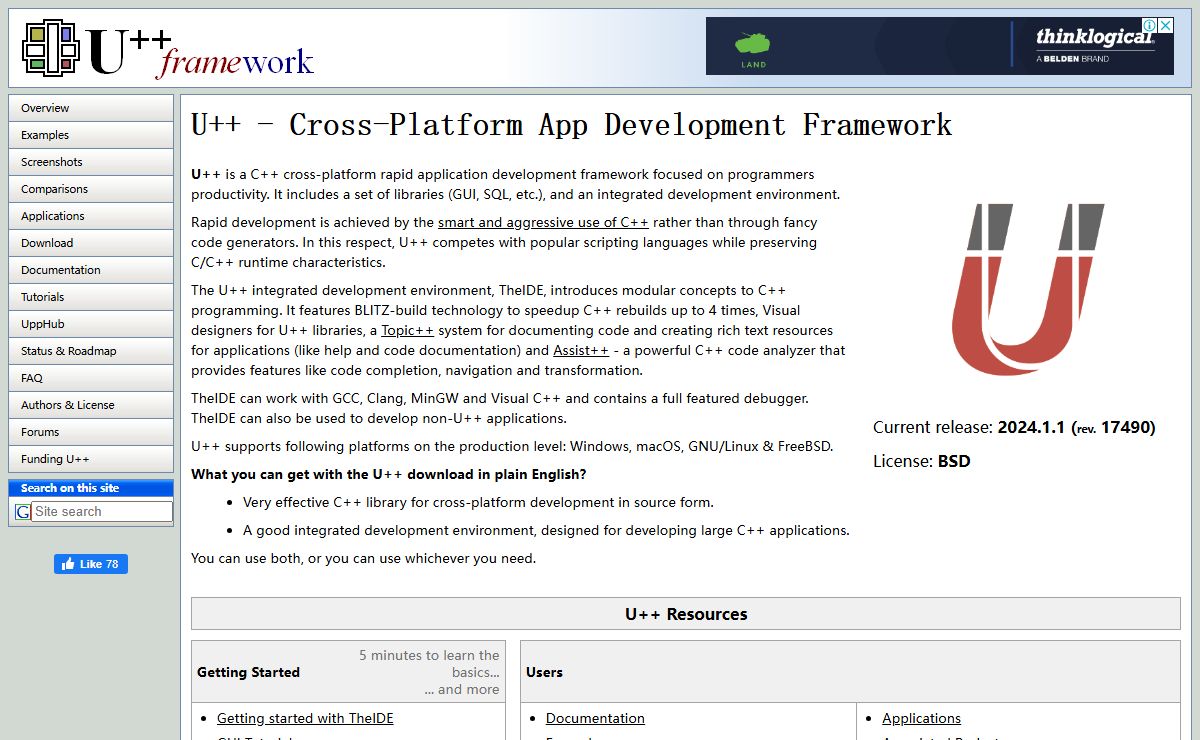Close the ad with the X icon
This screenshot has width=1200, height=740.
[1165, 25]
